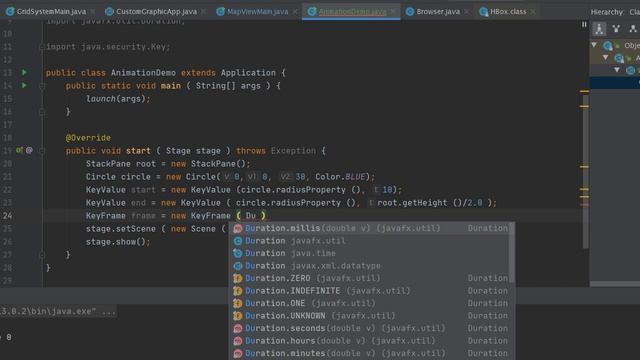640x360 pixels.
Task: Select the class hierarchy view button
Action: tap(599, 29)
